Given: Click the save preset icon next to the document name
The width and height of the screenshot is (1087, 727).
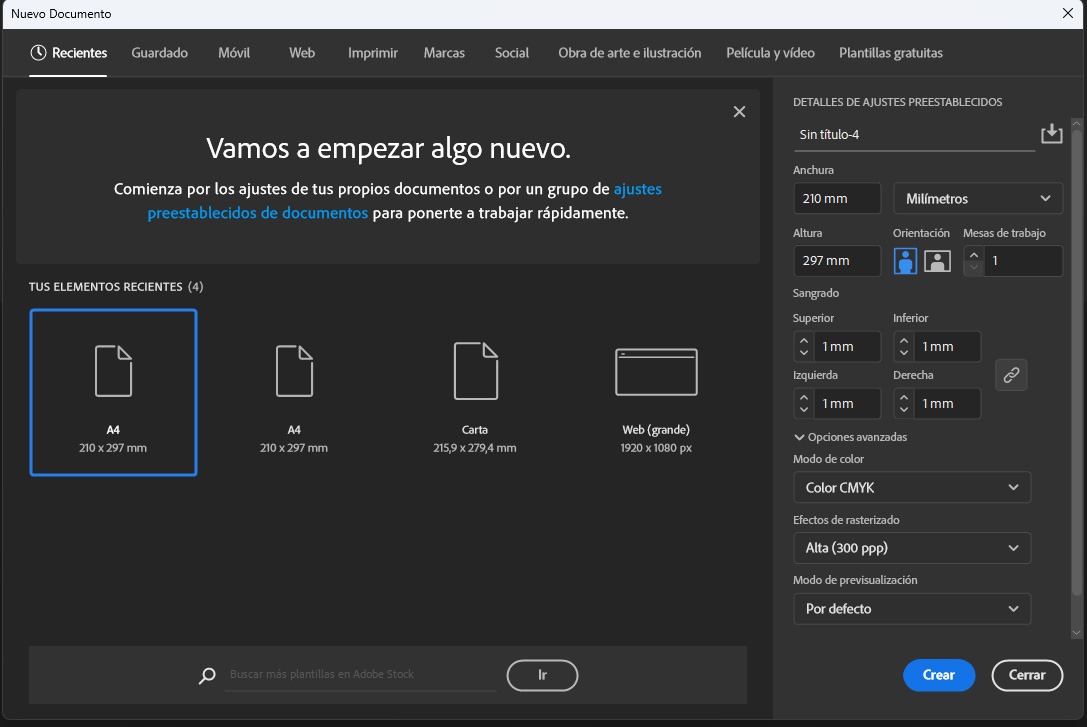Looking at the screenshot, I should click(x=1051, y=134).
